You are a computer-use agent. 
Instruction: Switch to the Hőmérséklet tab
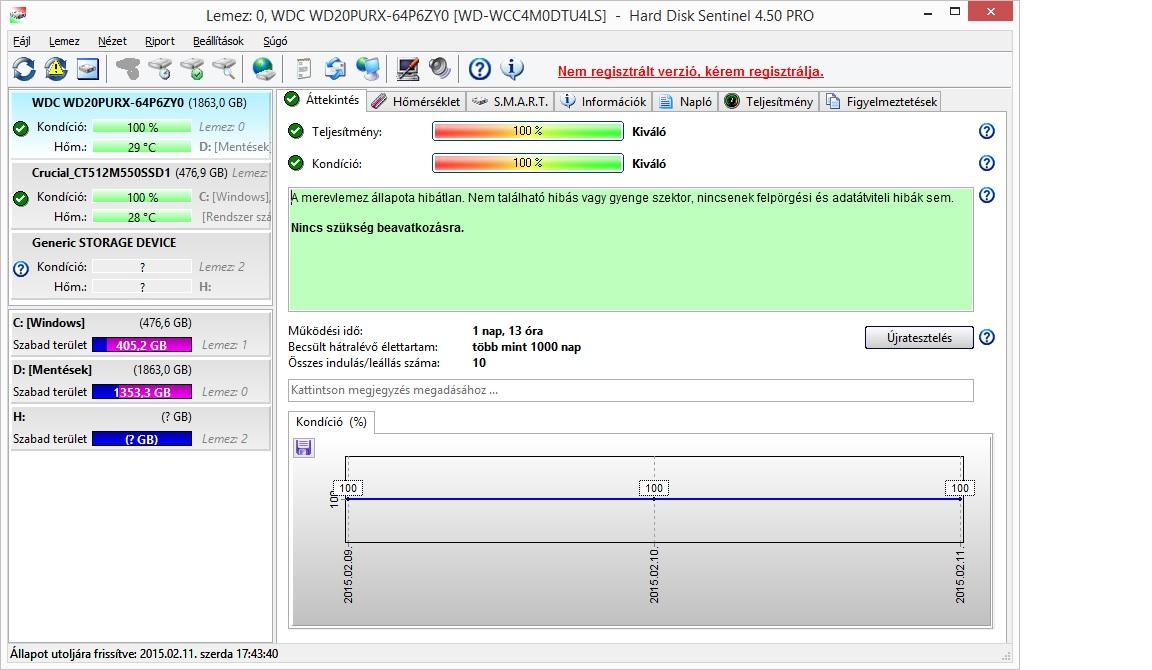417,101
